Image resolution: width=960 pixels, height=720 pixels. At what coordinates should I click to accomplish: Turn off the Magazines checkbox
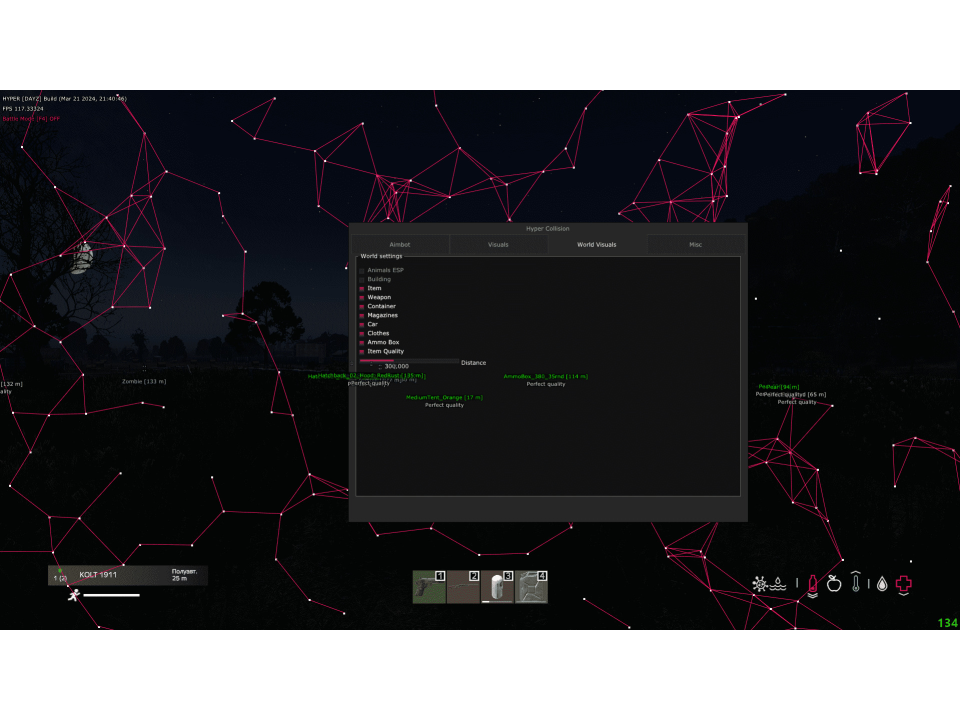pyautogui.click(x=362, y=316)
